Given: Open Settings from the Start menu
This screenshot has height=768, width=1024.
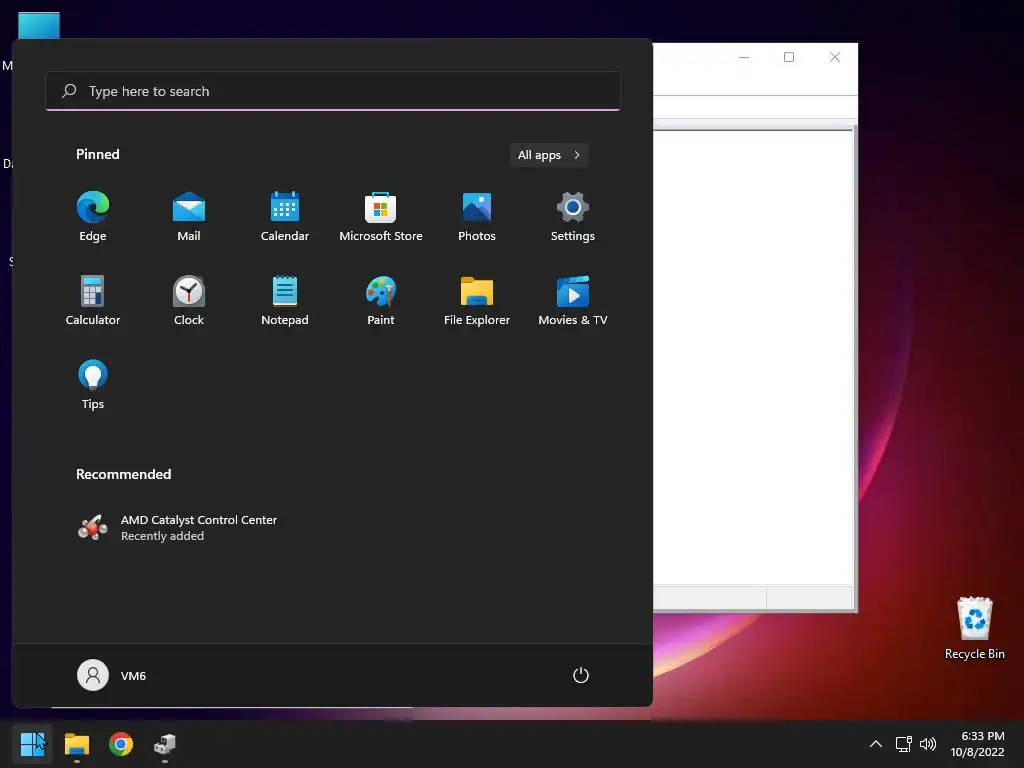Looking at the screenshot, I should tap(573, 217).
